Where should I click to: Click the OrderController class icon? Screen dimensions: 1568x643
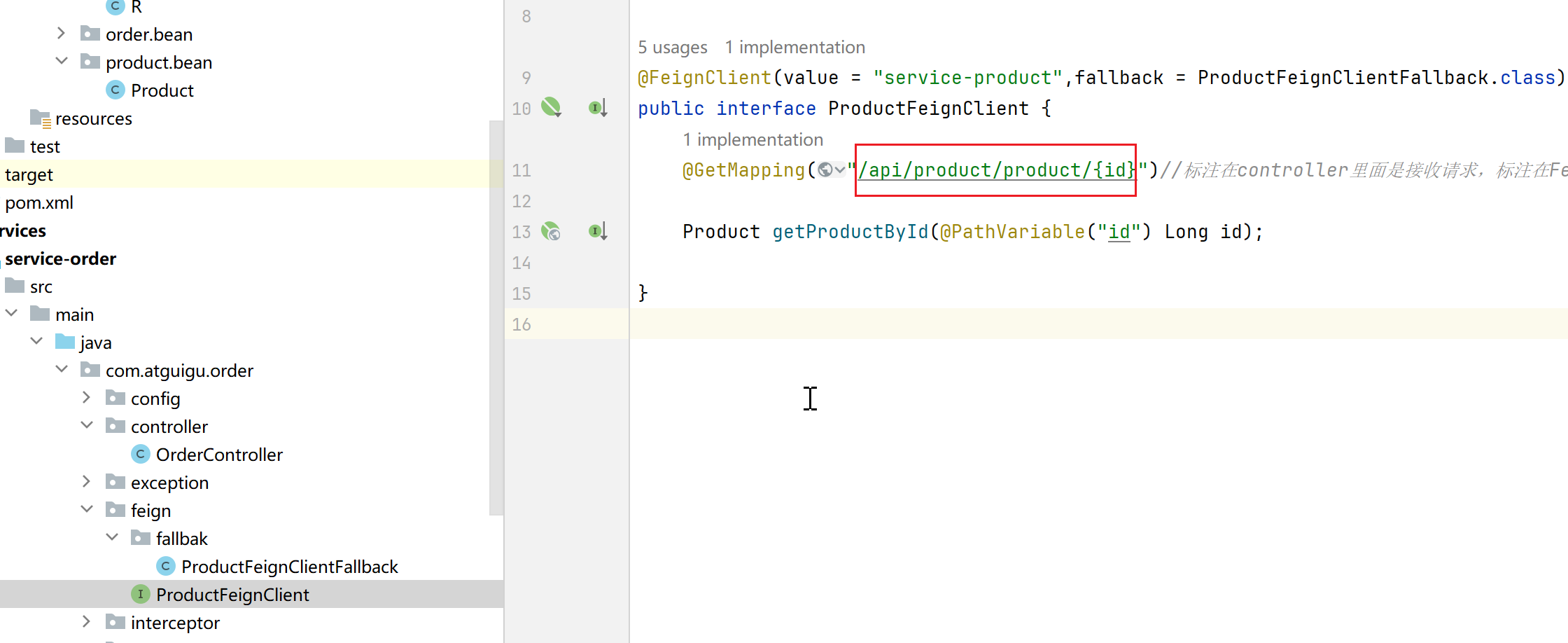tap(141, 454)
